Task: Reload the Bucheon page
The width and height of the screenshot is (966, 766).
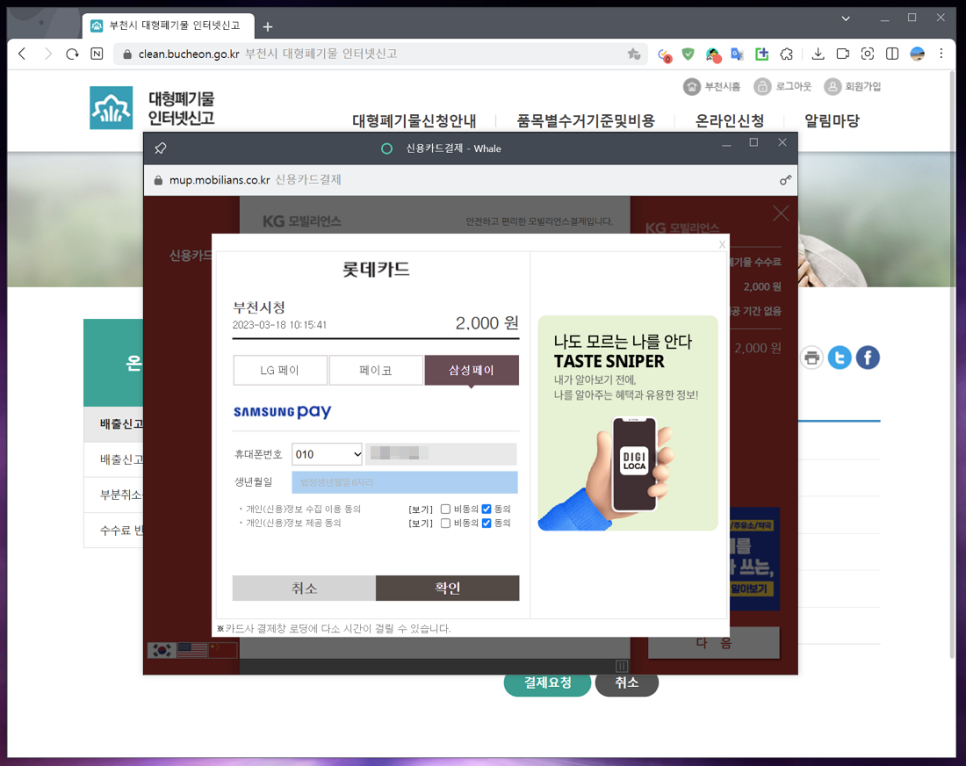Action: coord(72,54)
